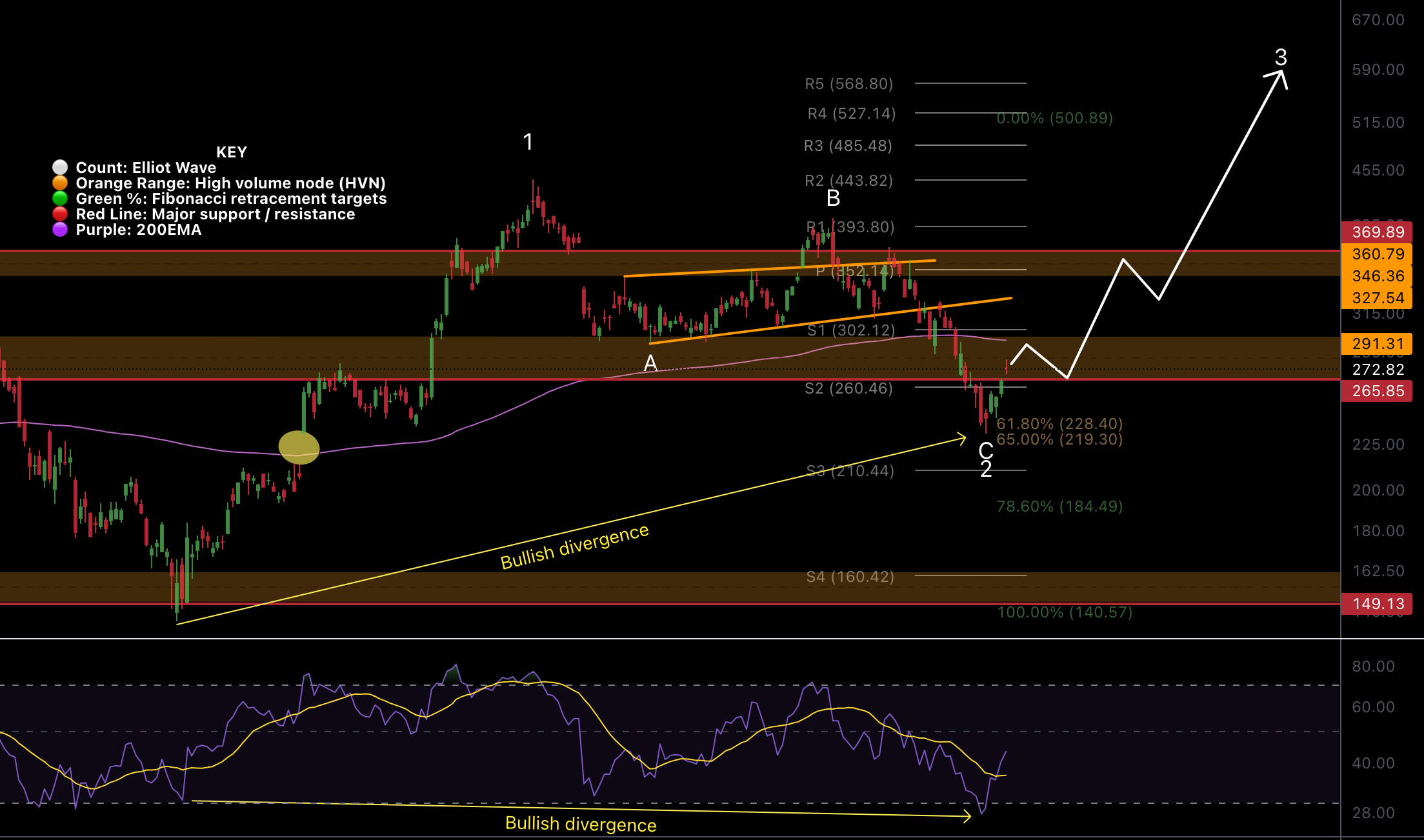Click the 0.00% (500.89) Fibonacci label
This screenshot has width=1424, height=840.
coord(1054,118)
